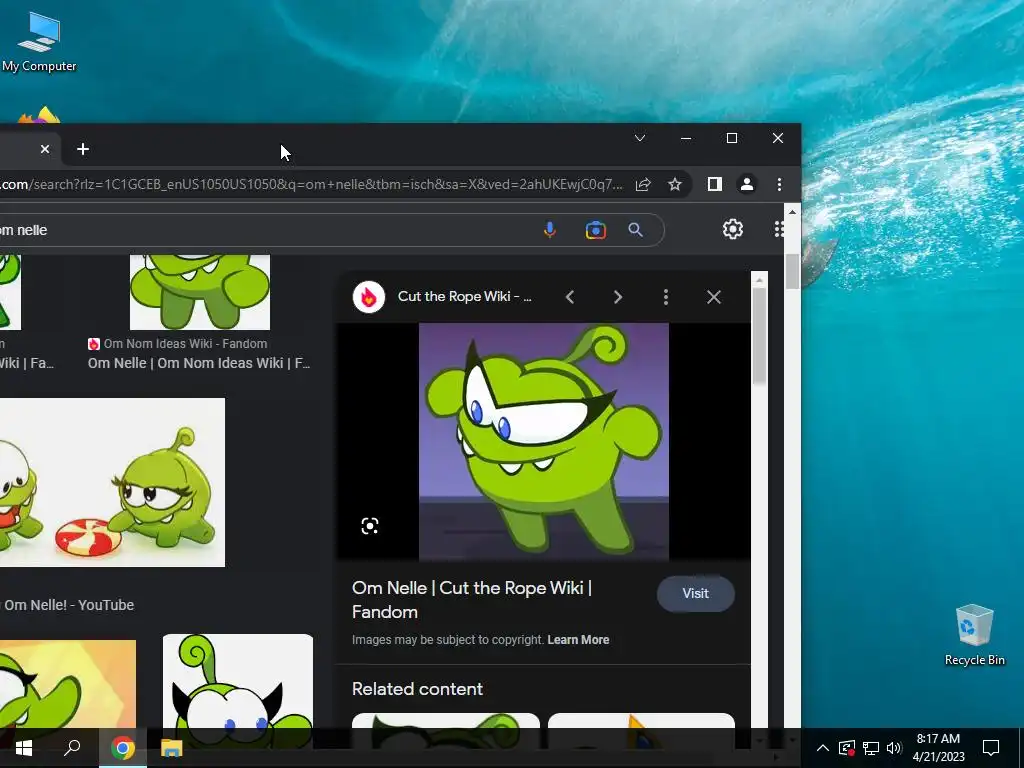The height and width of the screenshot is (768, 1024).
Task: Go to next image in preview
Action: [618, 297]
